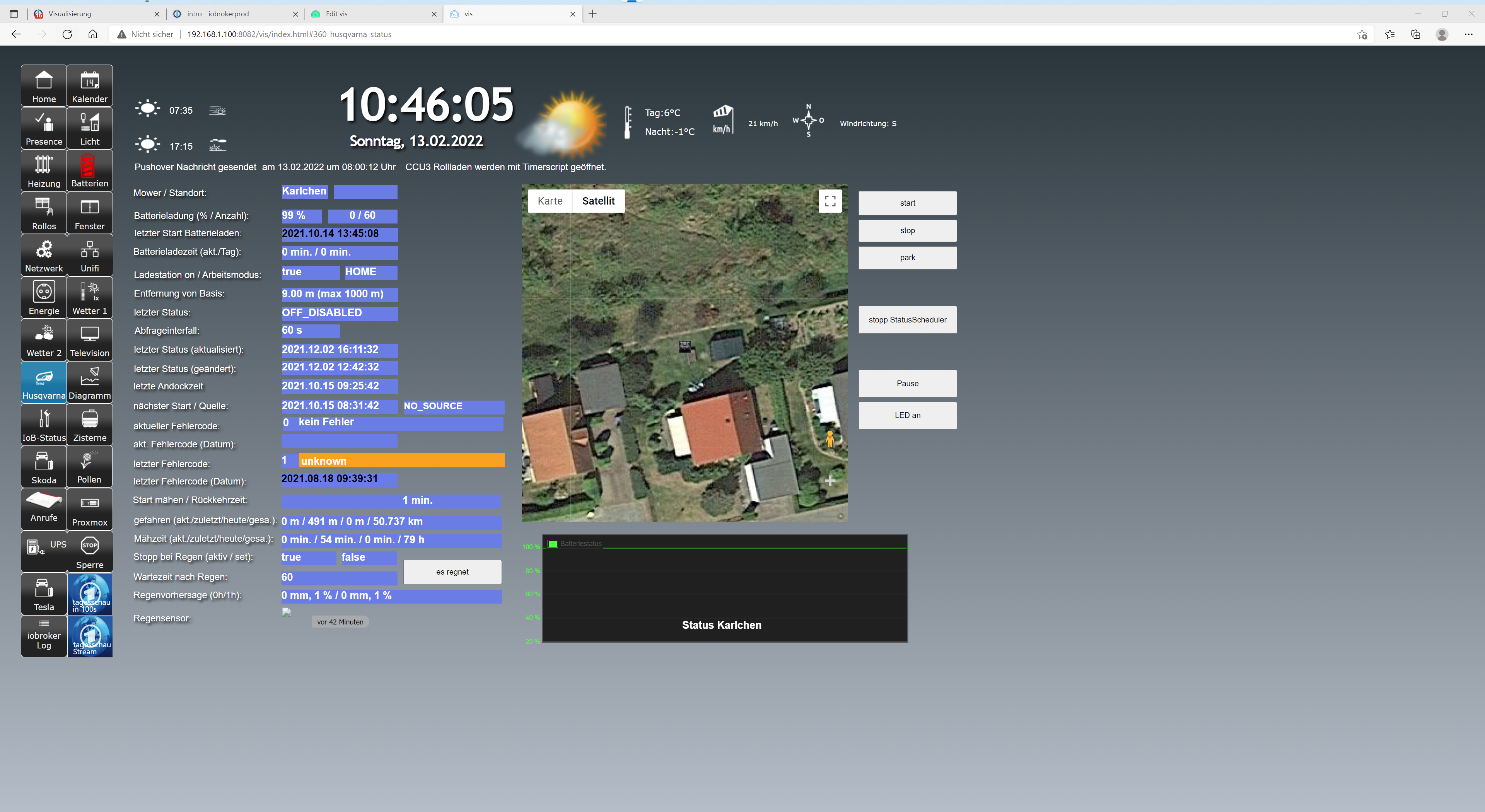Click the map zoom-in plus control
This screenshot has width=1485, height=812.
(x=830, y=481)
